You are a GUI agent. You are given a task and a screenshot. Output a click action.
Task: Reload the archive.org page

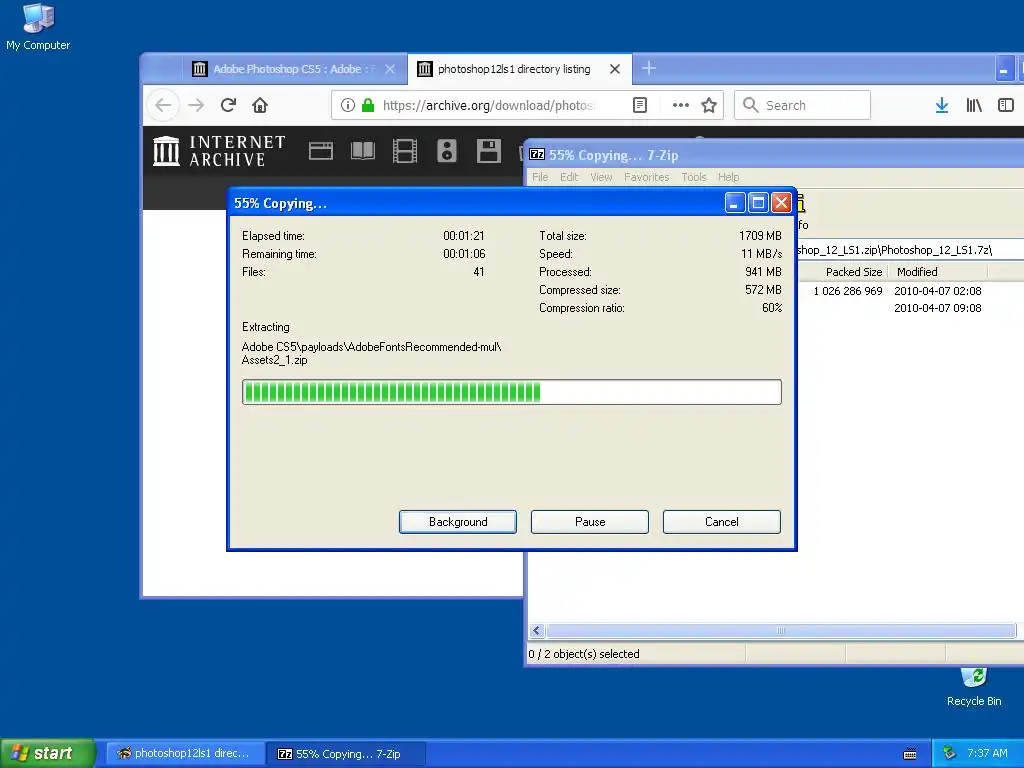pyautogui.click(x=228, y=105)
